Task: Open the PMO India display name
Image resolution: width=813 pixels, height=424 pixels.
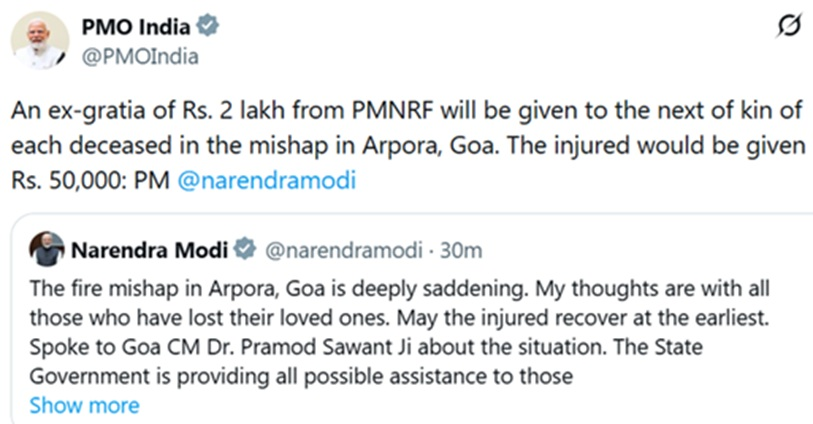Action: pyautogui.click(x=136, y=27)
